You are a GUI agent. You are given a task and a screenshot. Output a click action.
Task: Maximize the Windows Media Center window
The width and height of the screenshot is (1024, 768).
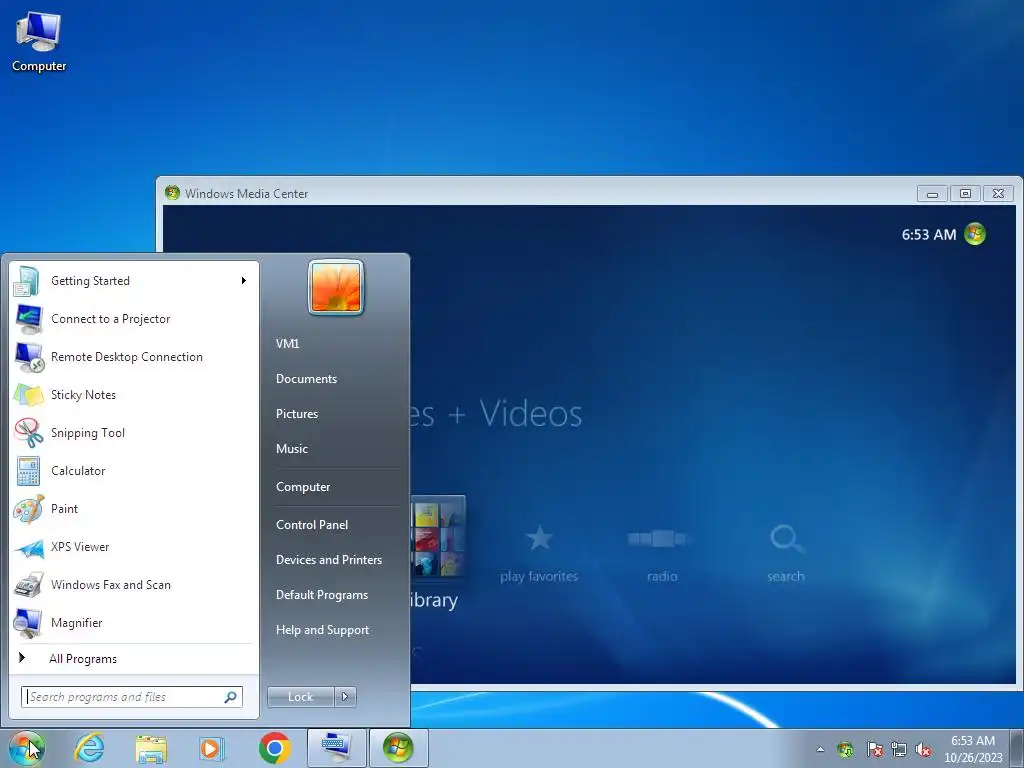pos(965,194)
